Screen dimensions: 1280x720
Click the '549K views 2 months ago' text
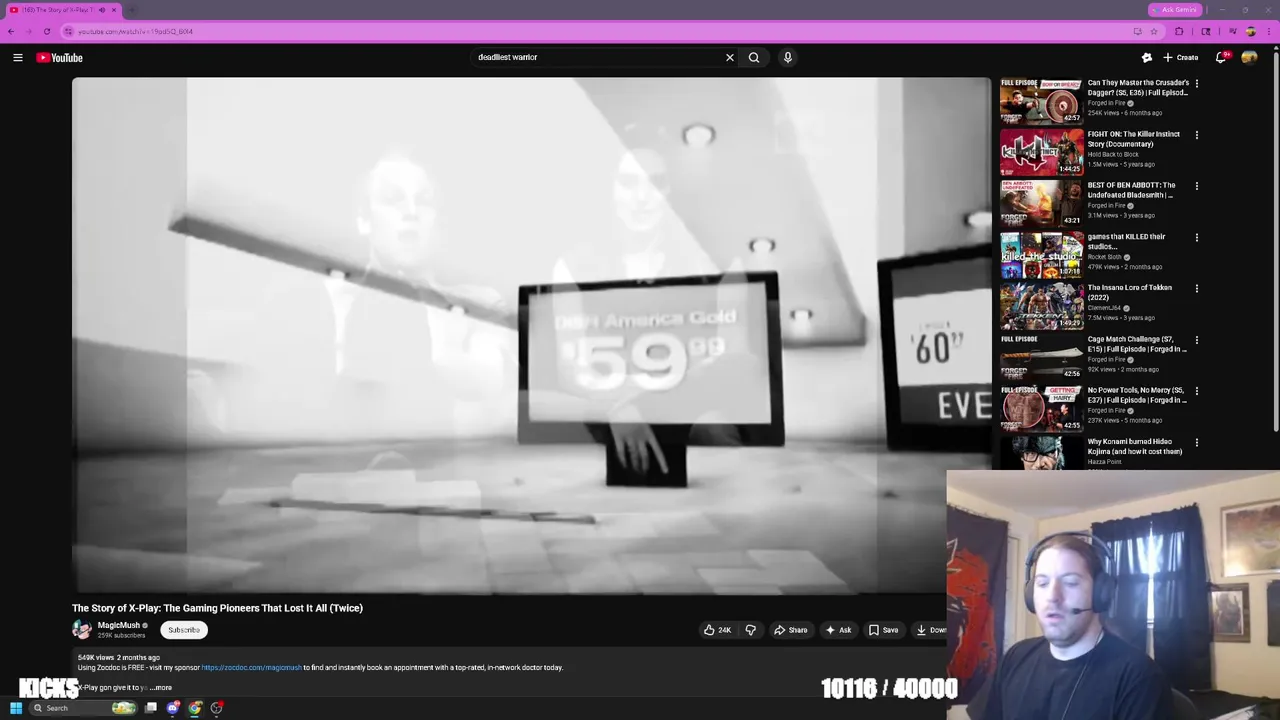click(x=119, y=657)
